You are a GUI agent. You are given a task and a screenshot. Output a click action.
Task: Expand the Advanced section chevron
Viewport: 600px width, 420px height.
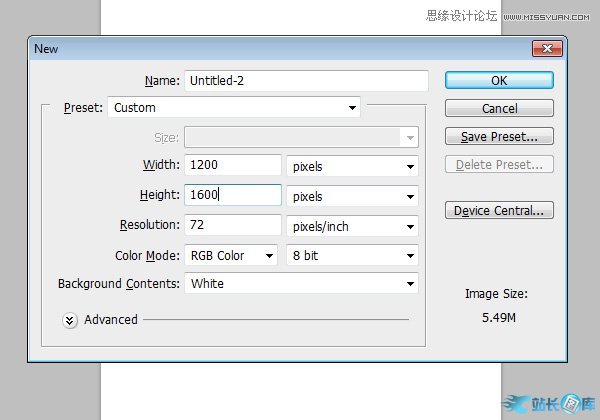tap(70, 320)
